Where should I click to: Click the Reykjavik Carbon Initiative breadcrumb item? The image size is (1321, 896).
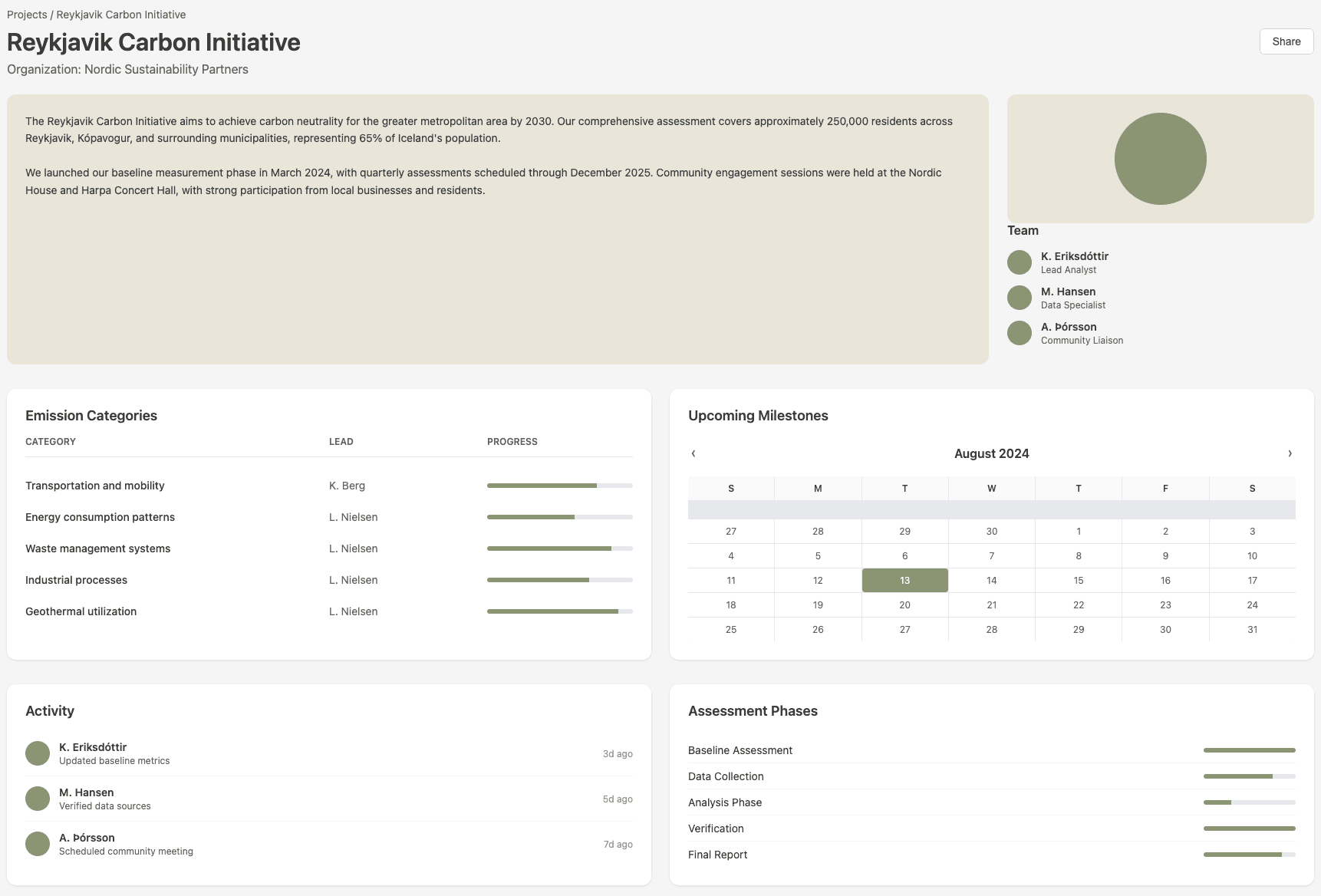[x=122, y=14]
